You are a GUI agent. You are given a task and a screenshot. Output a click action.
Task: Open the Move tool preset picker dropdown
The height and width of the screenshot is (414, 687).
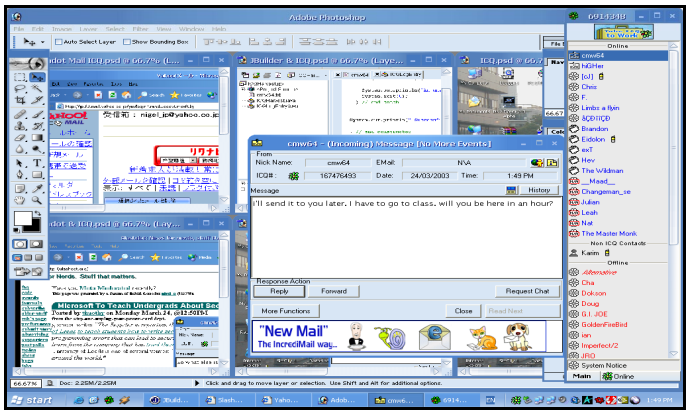coord(42,42)
